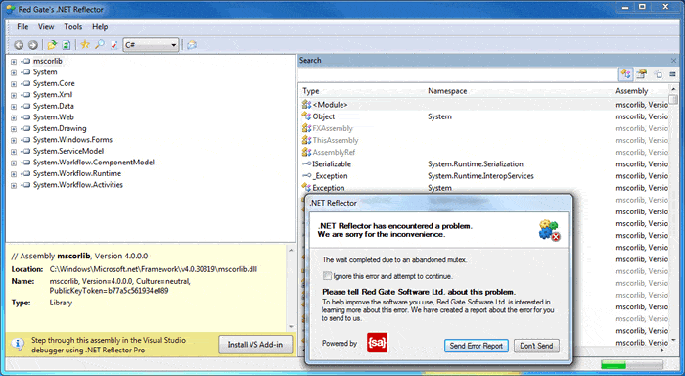The height and width of the screenshot is (376, 685).
Task: Open Search with the magnifier icon
Action: click(x=100, y=45)
